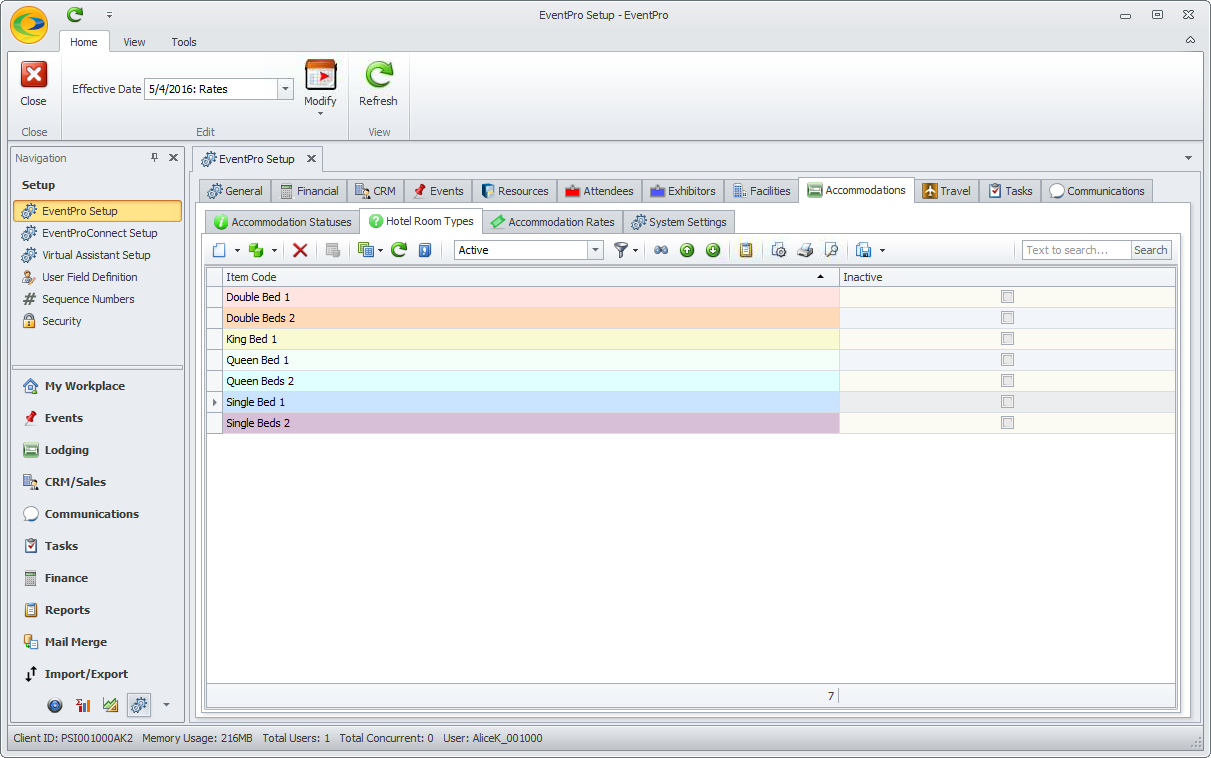The height and width of the screenshot is (758, 1211).
Task: Click the green up arrow icon
Action: click(687, 250)
